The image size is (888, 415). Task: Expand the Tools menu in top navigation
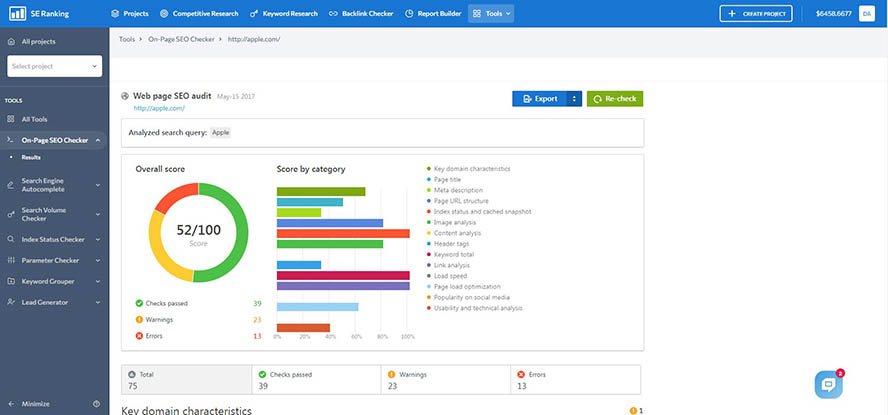tap(491, 14)
